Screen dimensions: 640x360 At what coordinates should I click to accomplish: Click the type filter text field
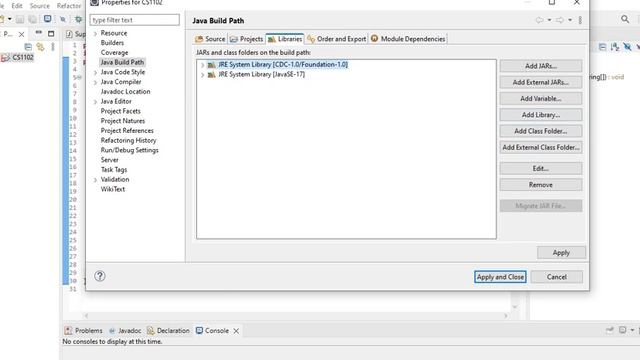coord(134,20)
